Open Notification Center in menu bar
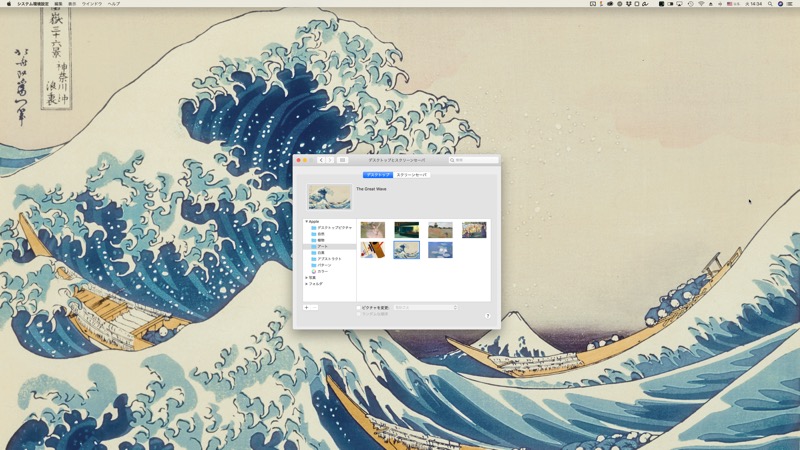Image resolution: width=800 pixels, height=450 pixels. [789, 4]
